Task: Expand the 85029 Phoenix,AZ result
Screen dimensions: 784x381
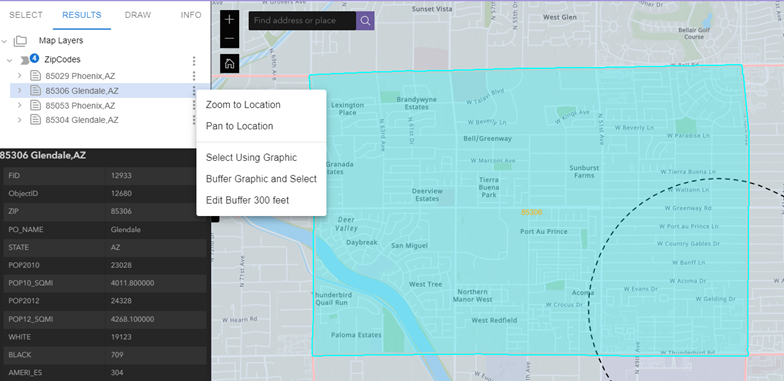Action: pyautogui.click(x=20, y=76)
